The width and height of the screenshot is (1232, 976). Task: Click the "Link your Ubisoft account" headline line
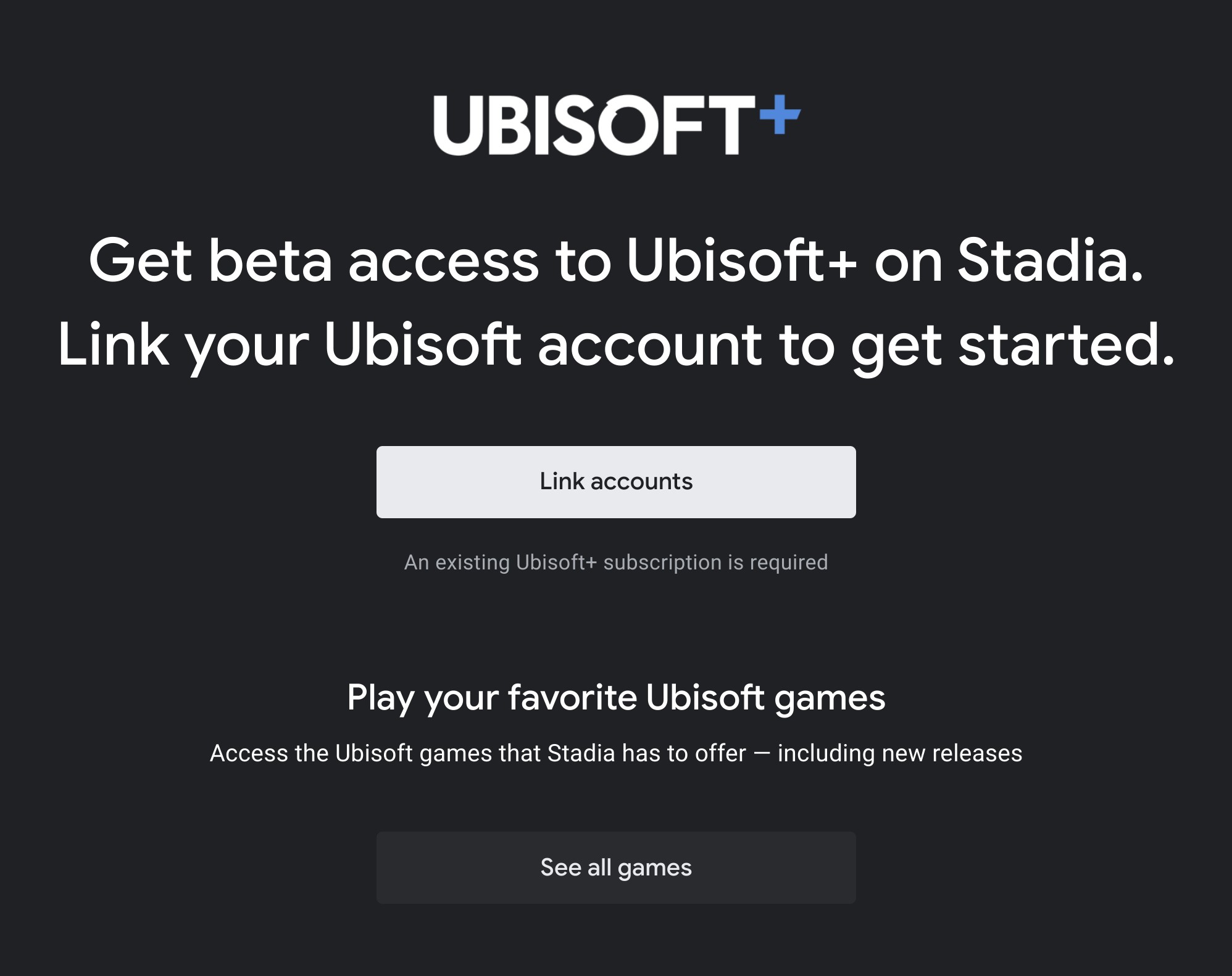coord(616,345)
